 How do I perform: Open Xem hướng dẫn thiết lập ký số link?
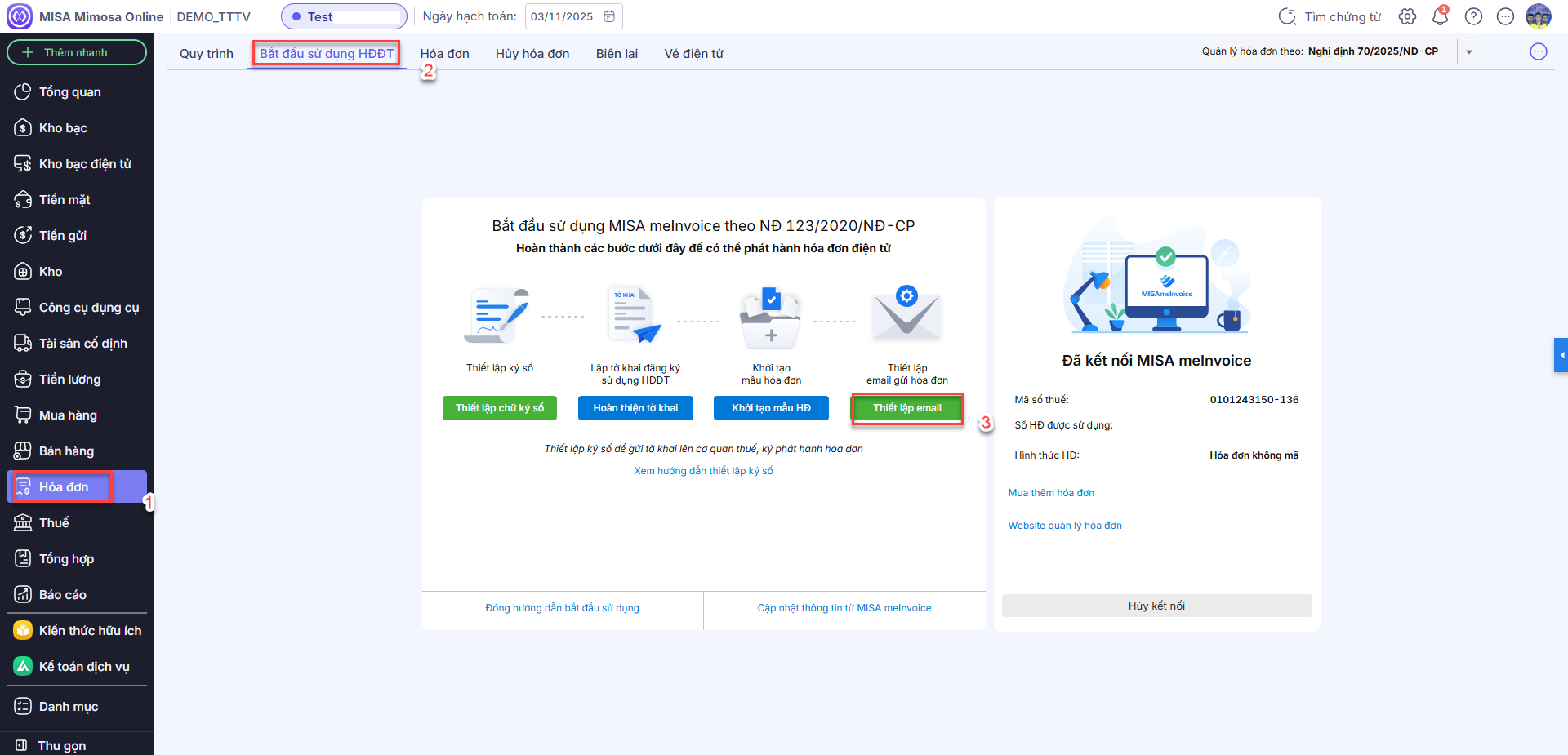point(703,471)
